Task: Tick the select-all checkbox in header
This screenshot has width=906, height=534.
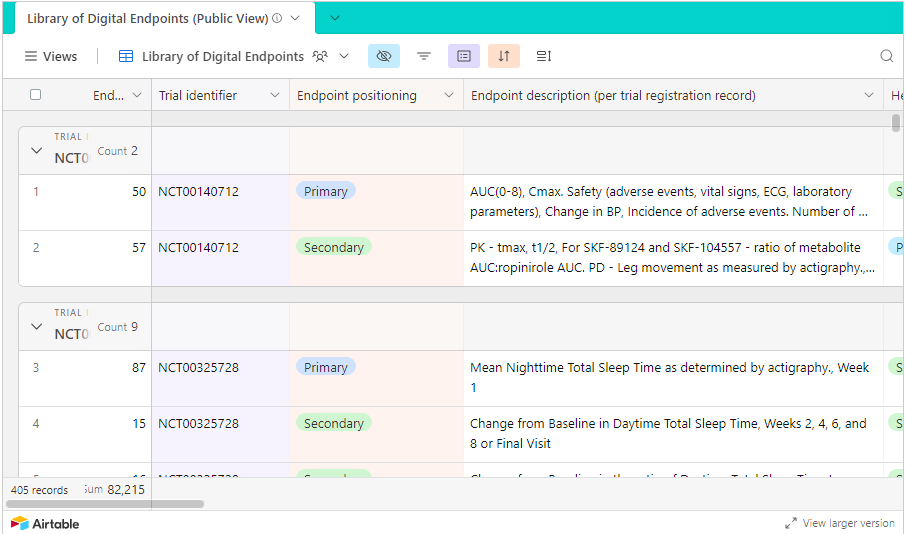Action: pyautogui.click(x=35, y=94)
